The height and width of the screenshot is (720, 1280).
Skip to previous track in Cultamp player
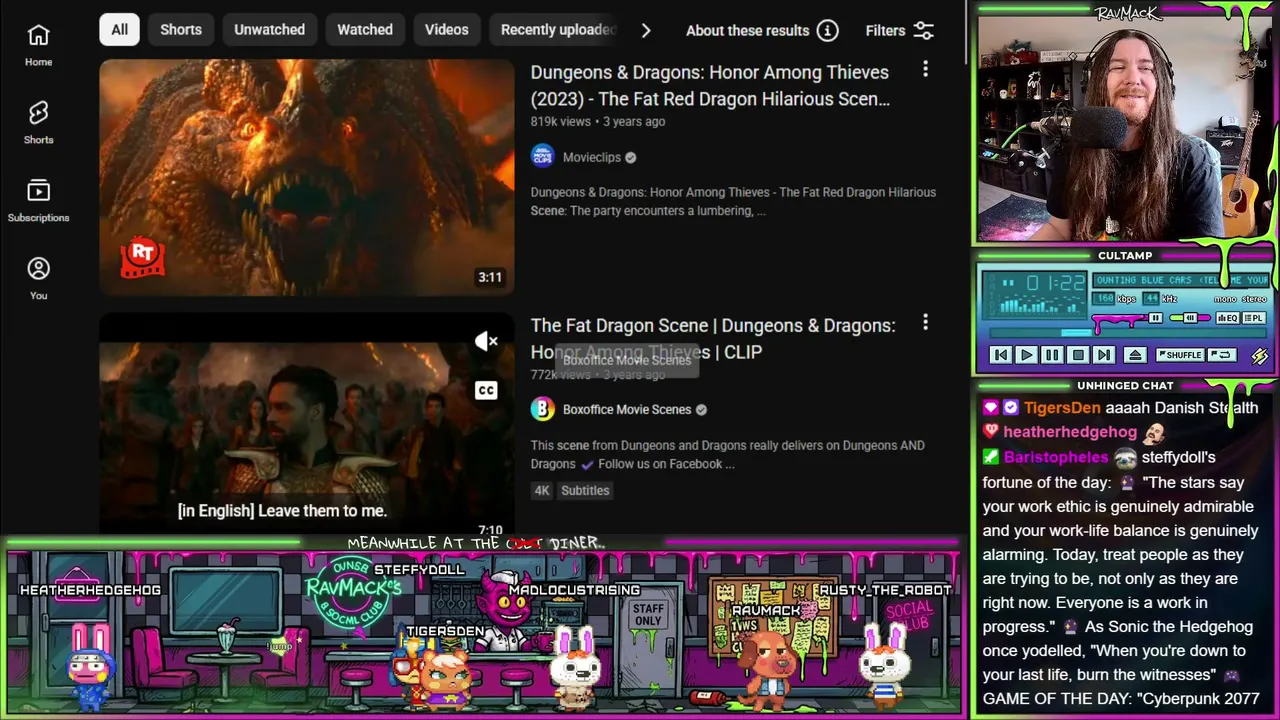1000,355
